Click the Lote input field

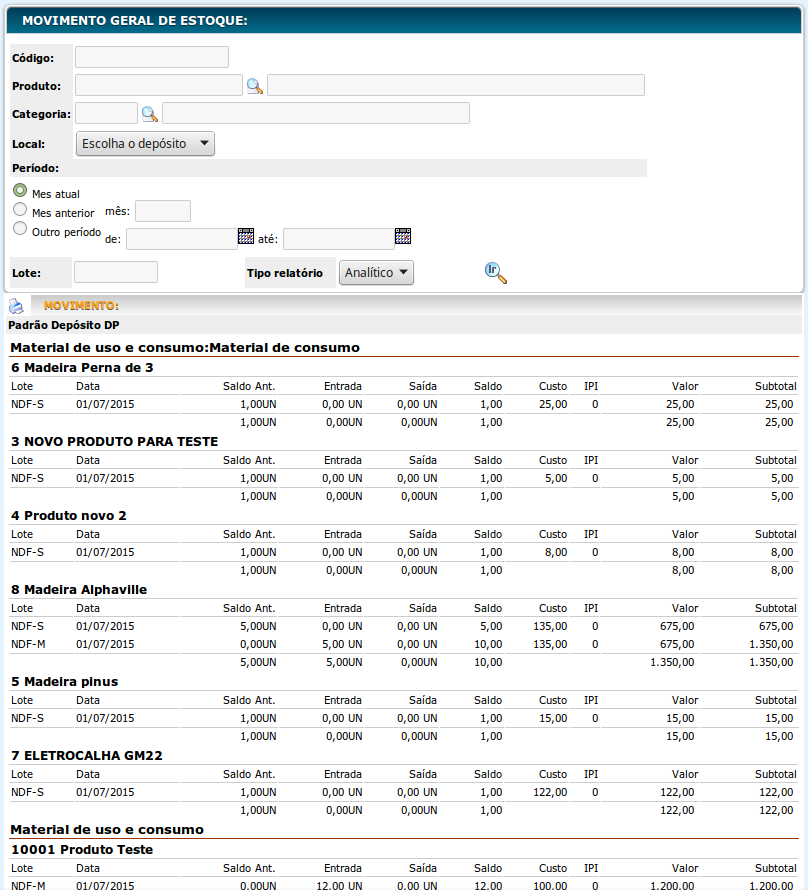tap(116, 272)
